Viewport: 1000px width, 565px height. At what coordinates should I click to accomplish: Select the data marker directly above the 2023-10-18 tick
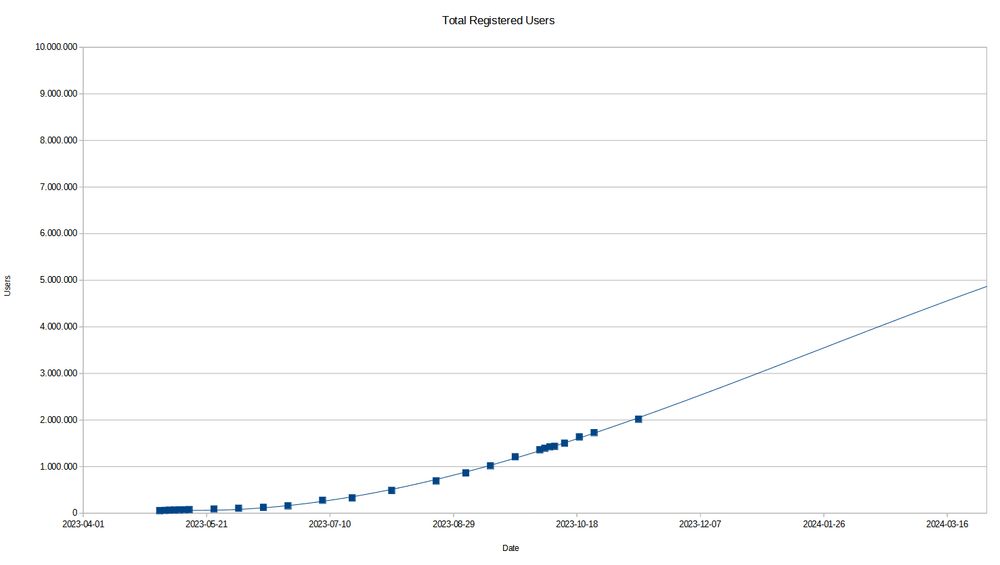pos(579,437)
